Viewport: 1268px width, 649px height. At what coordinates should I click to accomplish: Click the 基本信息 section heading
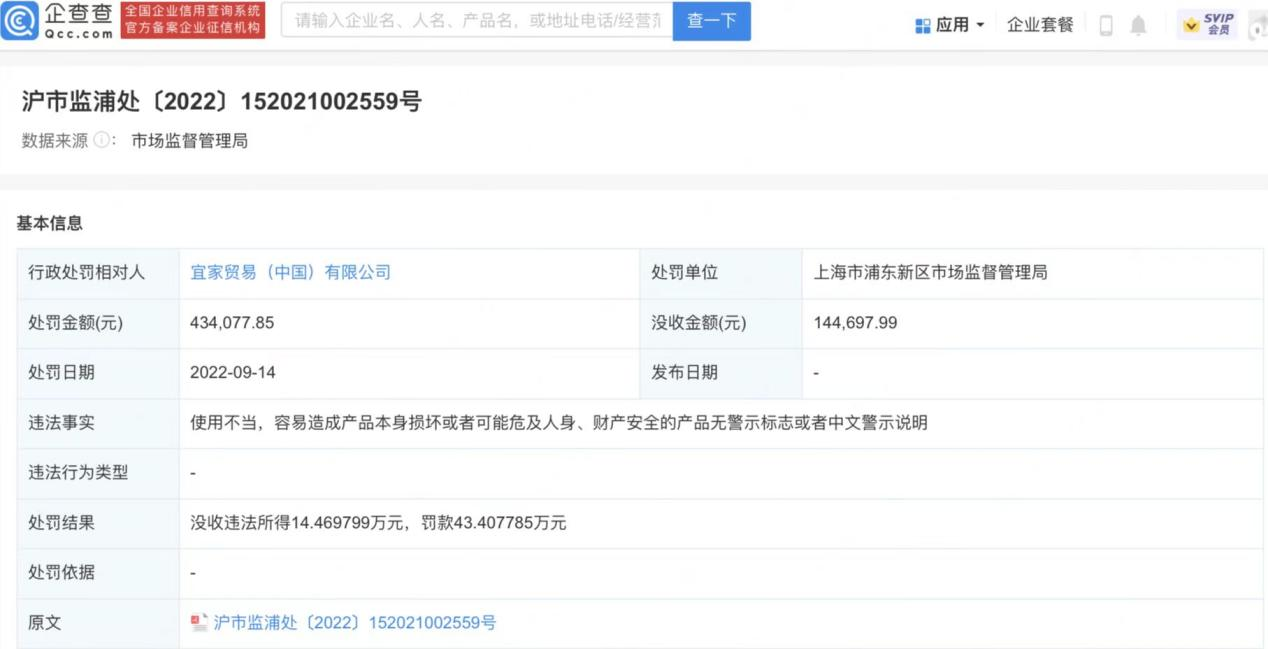(49, 223)
